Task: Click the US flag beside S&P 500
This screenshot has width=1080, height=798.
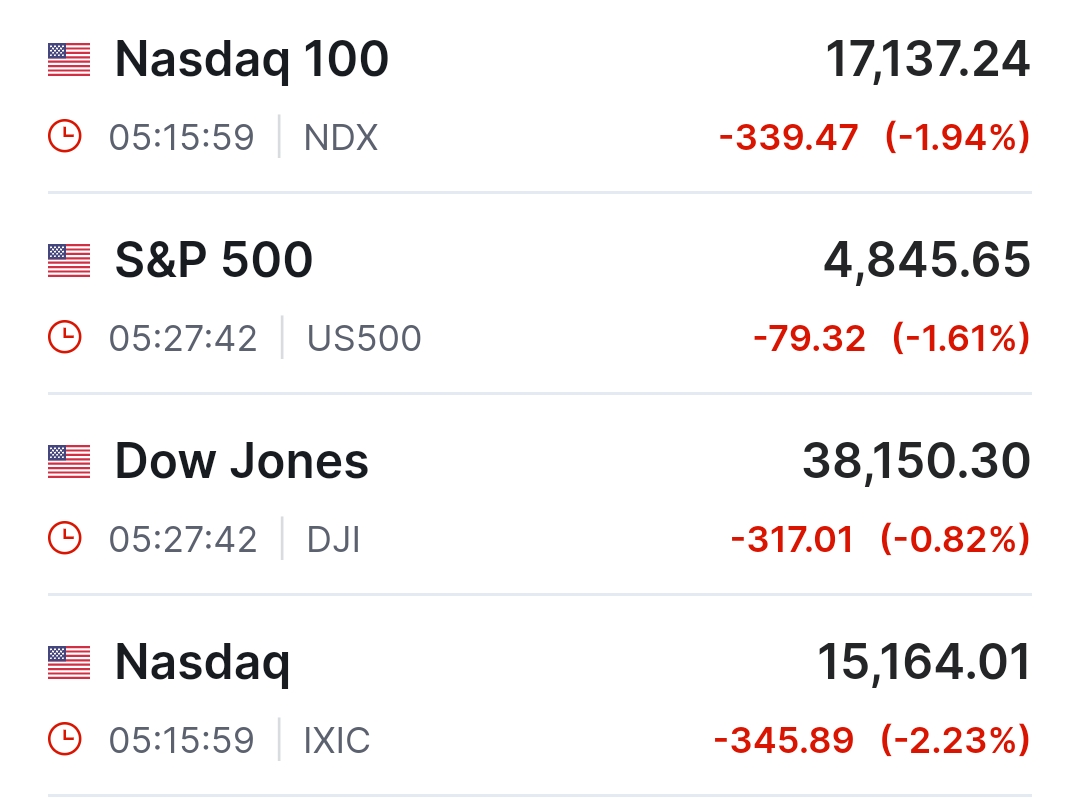Action: pyautogui.click(x=68, y=261)
